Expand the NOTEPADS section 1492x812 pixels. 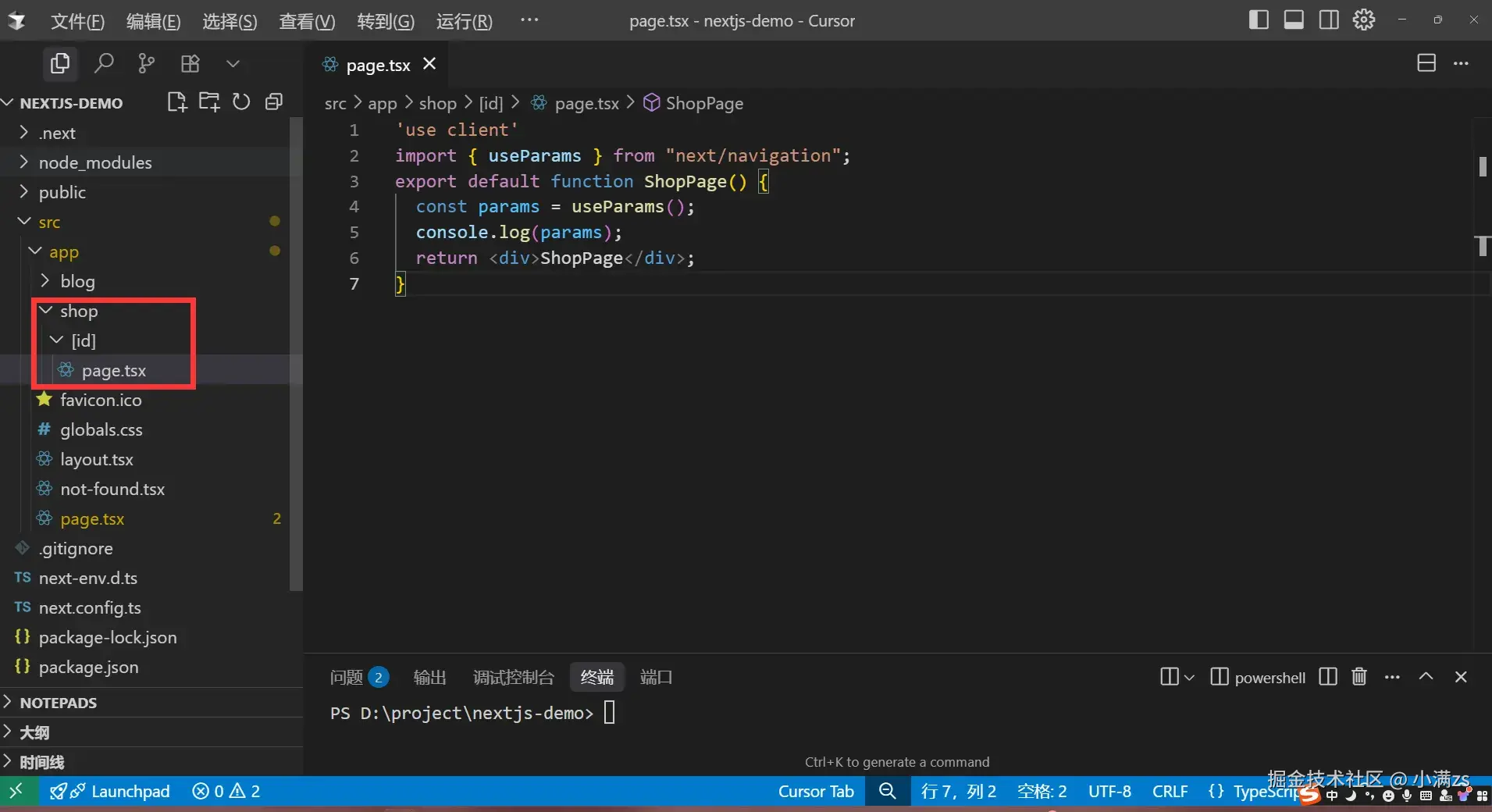pos(59,703)
